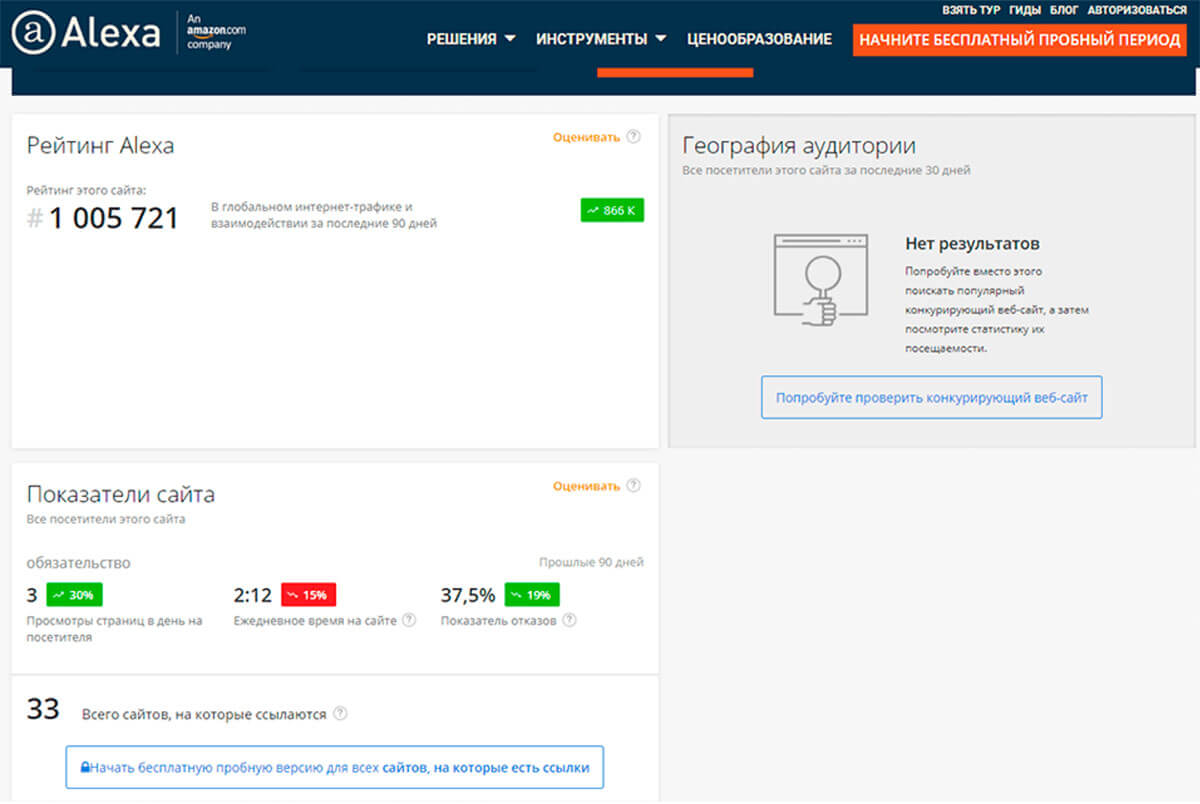Click Попробуйте проверить конкурирующий веб-сайт button
The image size is (1200, 804).
point(931,397)
